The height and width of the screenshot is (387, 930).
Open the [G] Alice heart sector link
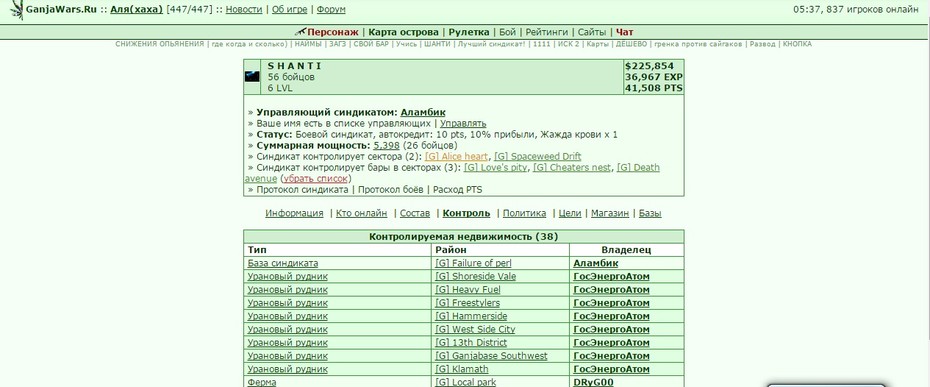456,157
